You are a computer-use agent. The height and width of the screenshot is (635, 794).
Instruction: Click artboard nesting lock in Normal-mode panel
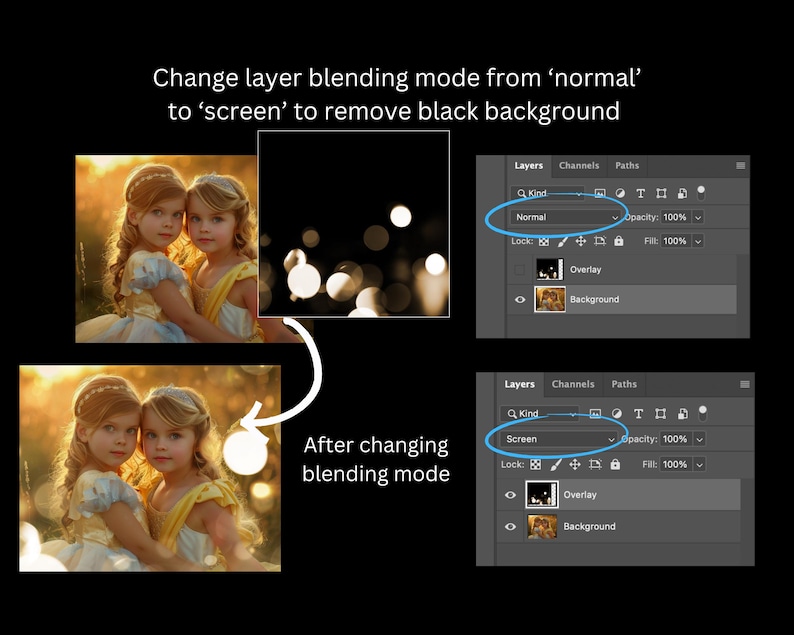[600, 242]
